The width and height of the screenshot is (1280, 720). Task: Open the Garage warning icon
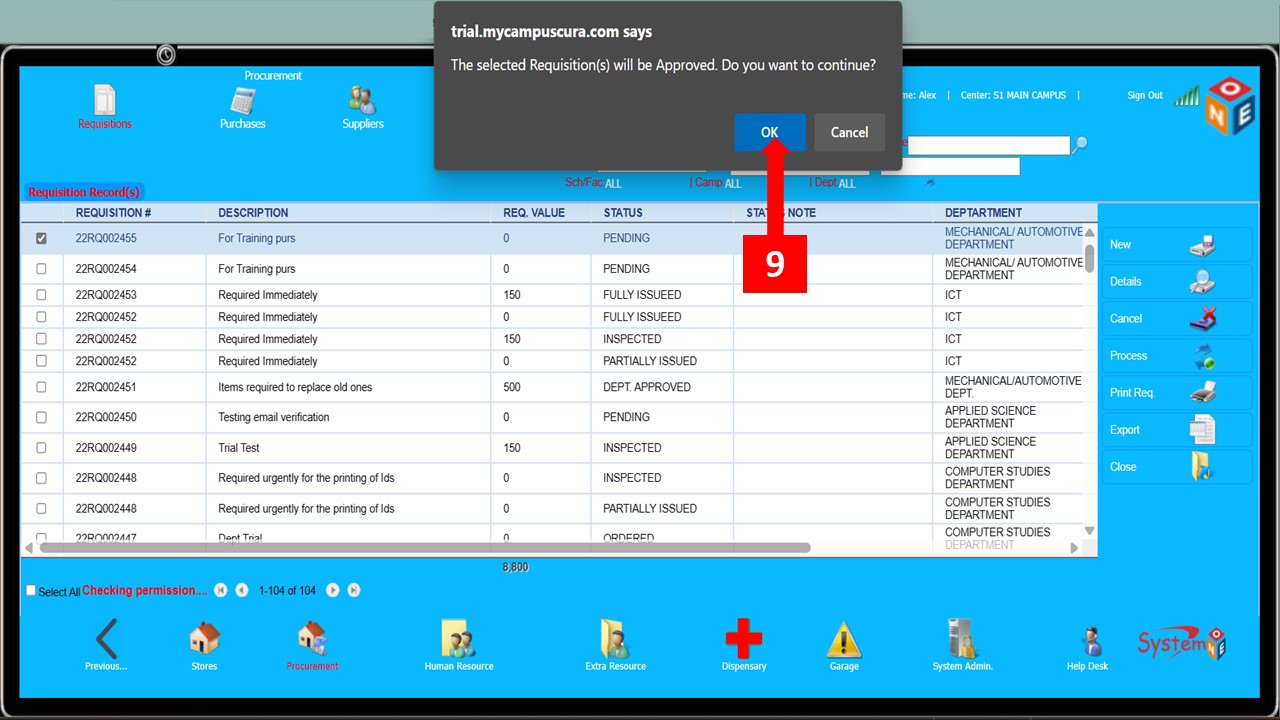point(844,639)
